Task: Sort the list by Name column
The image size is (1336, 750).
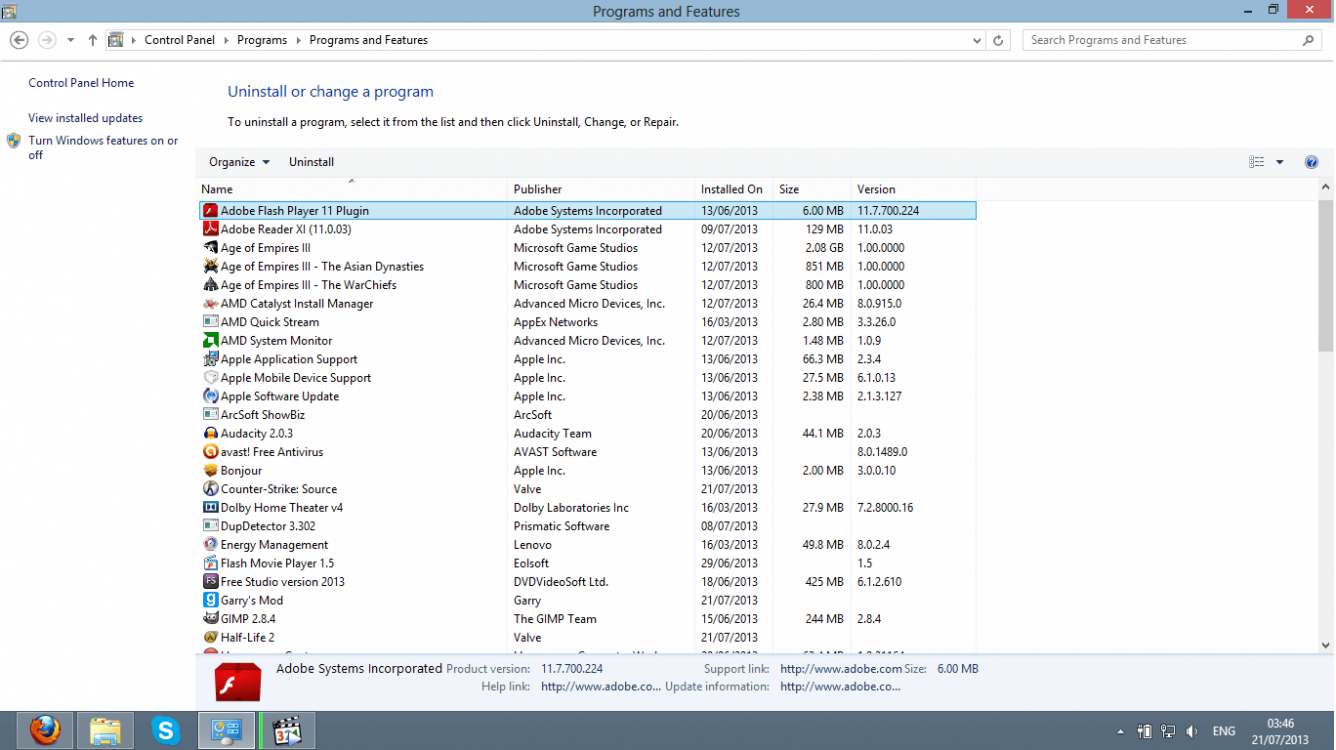Action: pos(352,189)
